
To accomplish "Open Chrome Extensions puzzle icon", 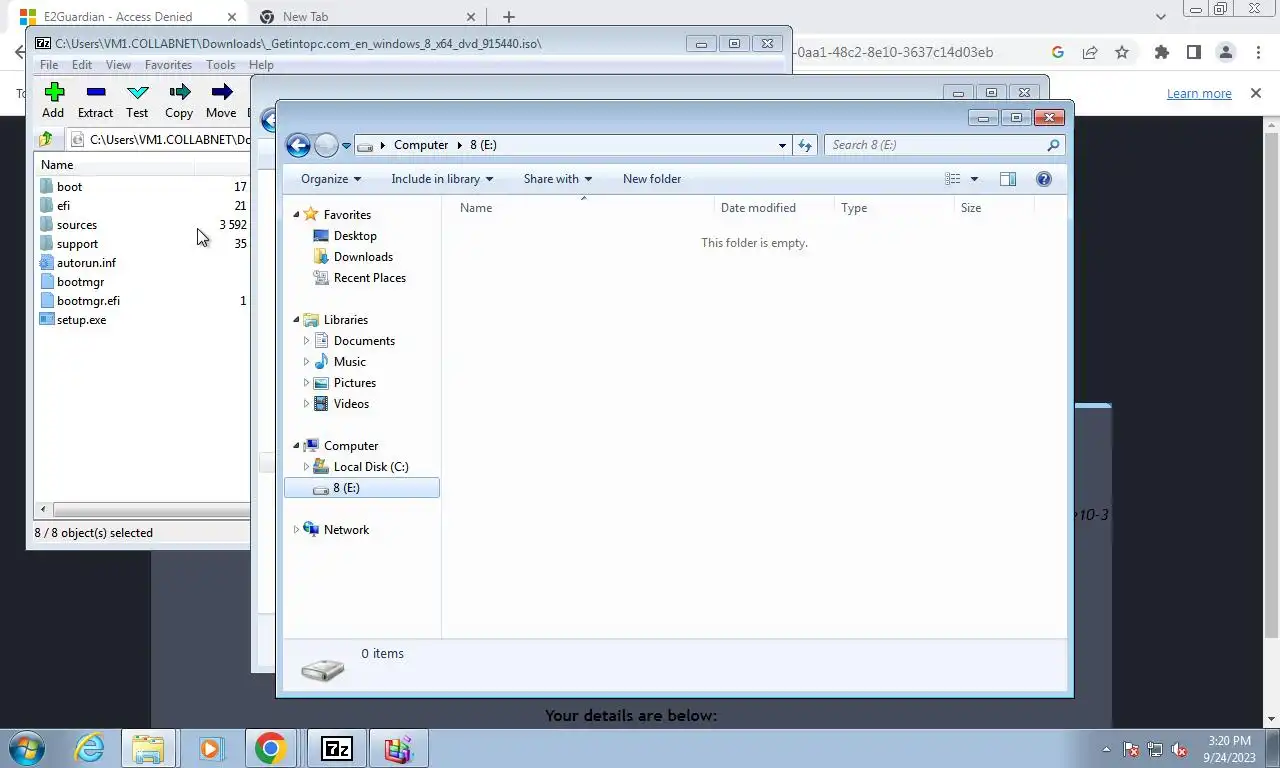I will (x=1161, y=52).
